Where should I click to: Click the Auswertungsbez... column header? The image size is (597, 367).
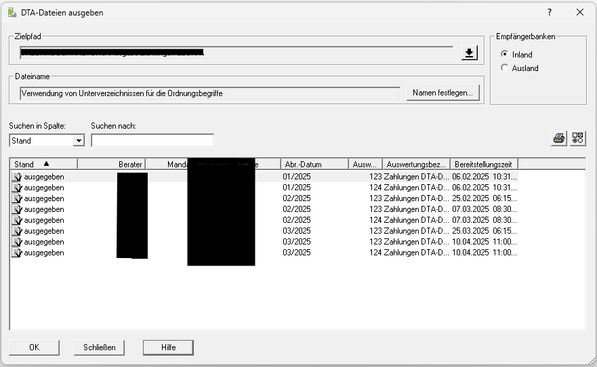pyautogui.click(x=416, y=164)
